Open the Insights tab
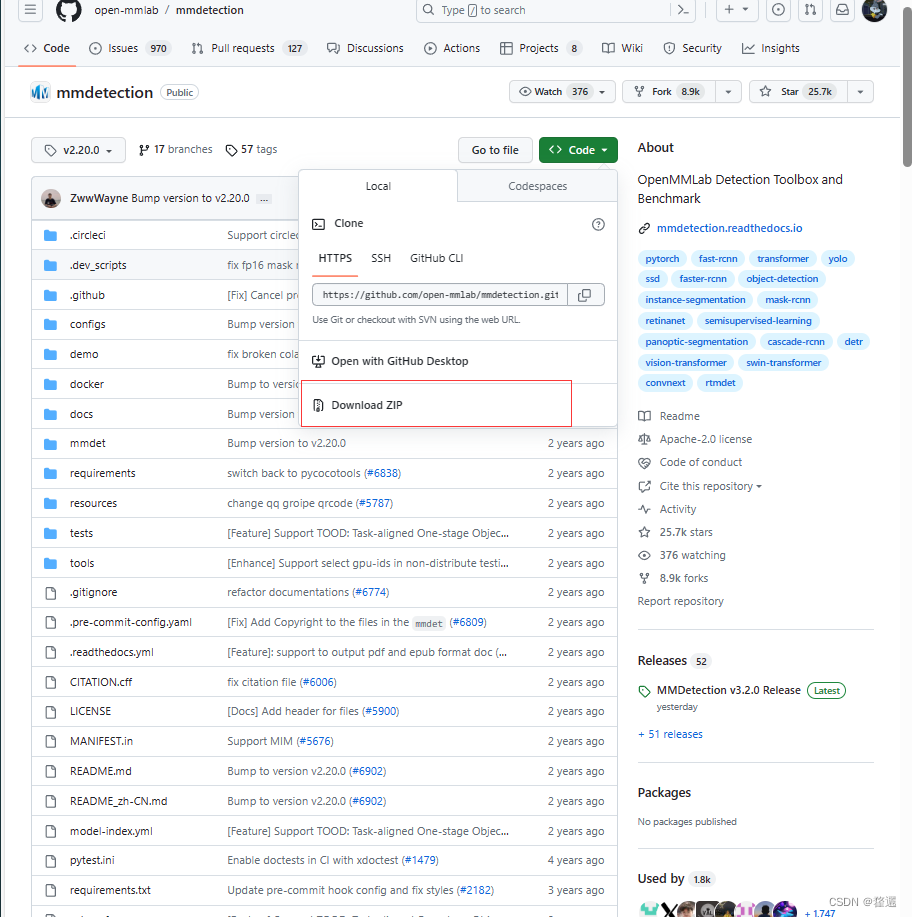The width and height of the screenshot is (912, 917). tap(770, 48)
